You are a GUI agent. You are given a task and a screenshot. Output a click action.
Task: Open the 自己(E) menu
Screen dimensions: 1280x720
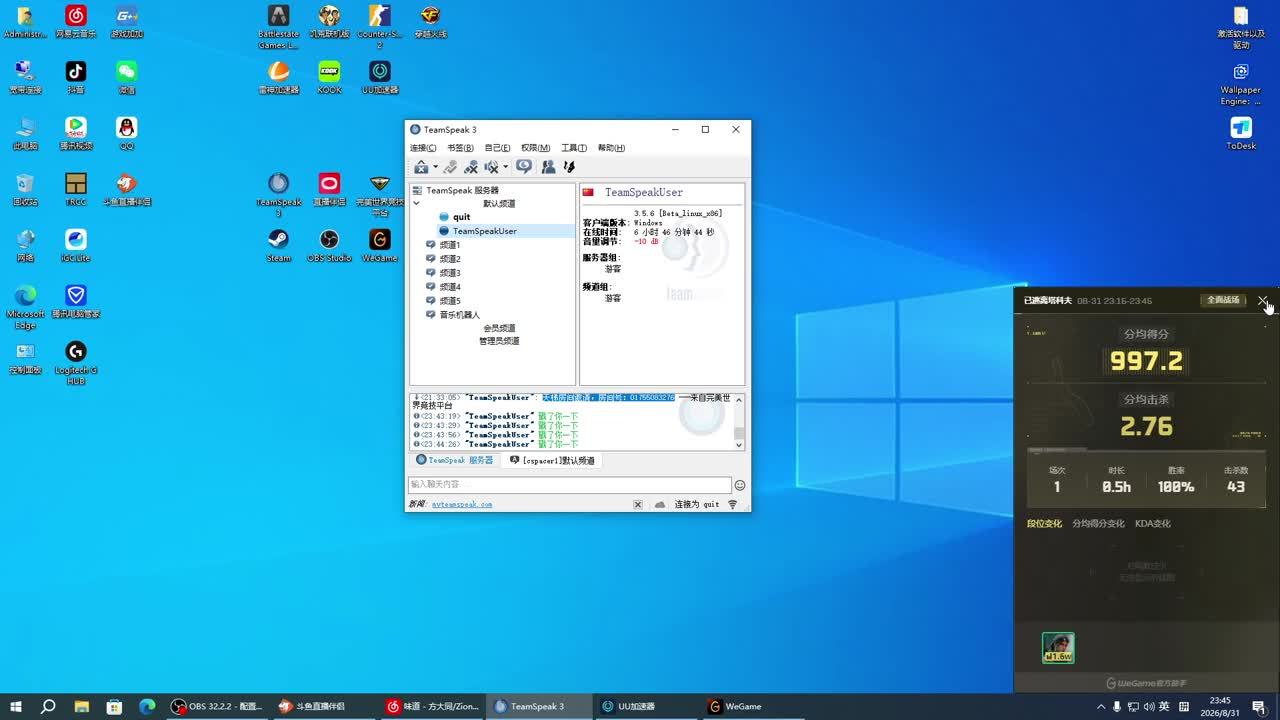[497, 148]
